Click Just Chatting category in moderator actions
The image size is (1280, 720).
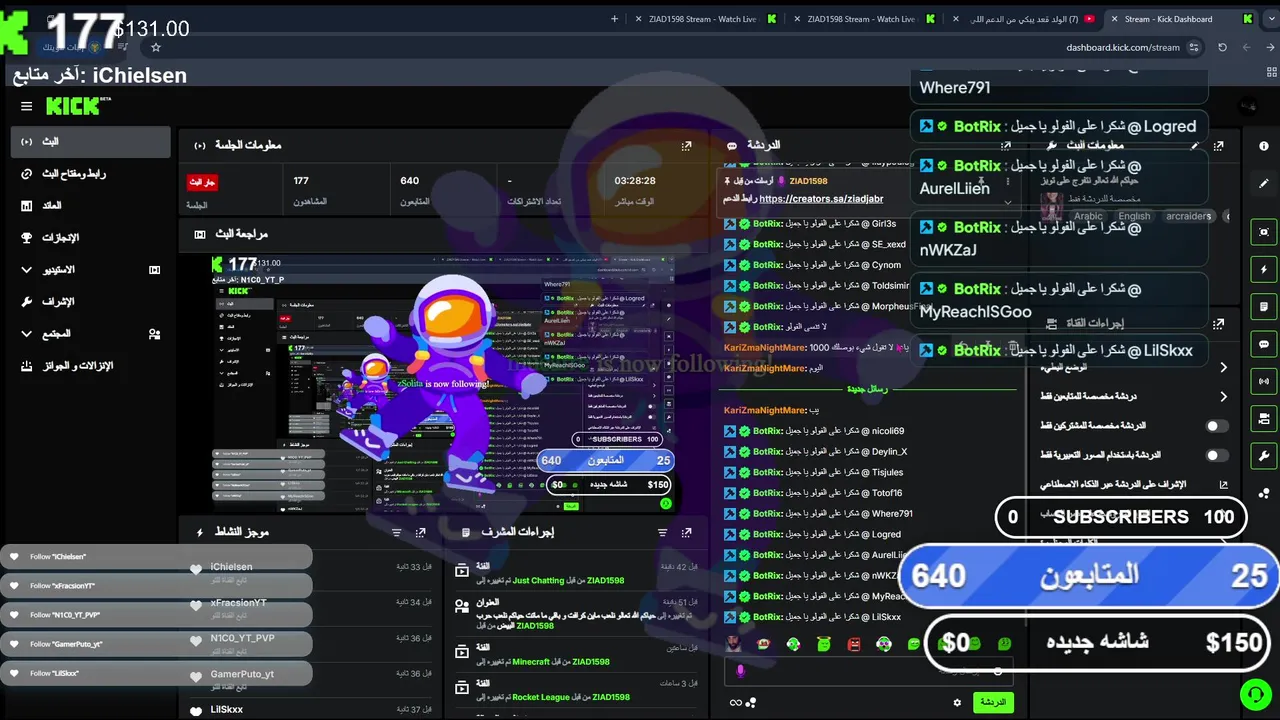pyautogui.click(x=539, y=581)
